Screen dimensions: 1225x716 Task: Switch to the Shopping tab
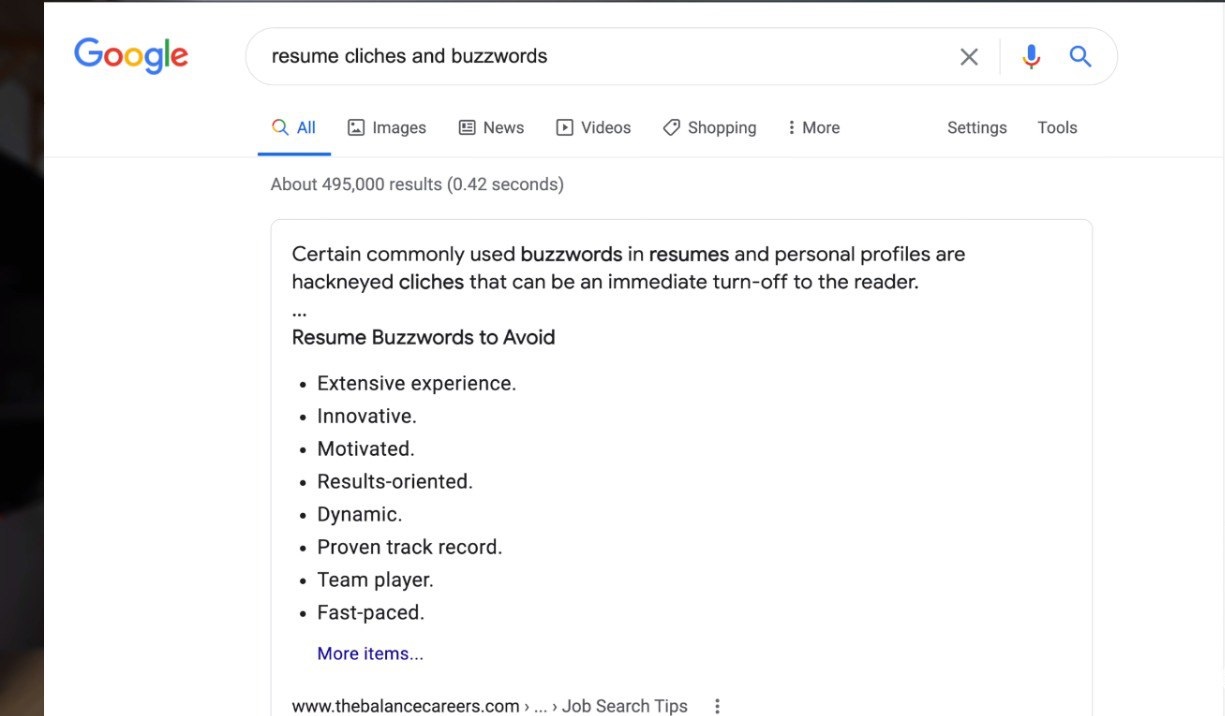point(709,128)
